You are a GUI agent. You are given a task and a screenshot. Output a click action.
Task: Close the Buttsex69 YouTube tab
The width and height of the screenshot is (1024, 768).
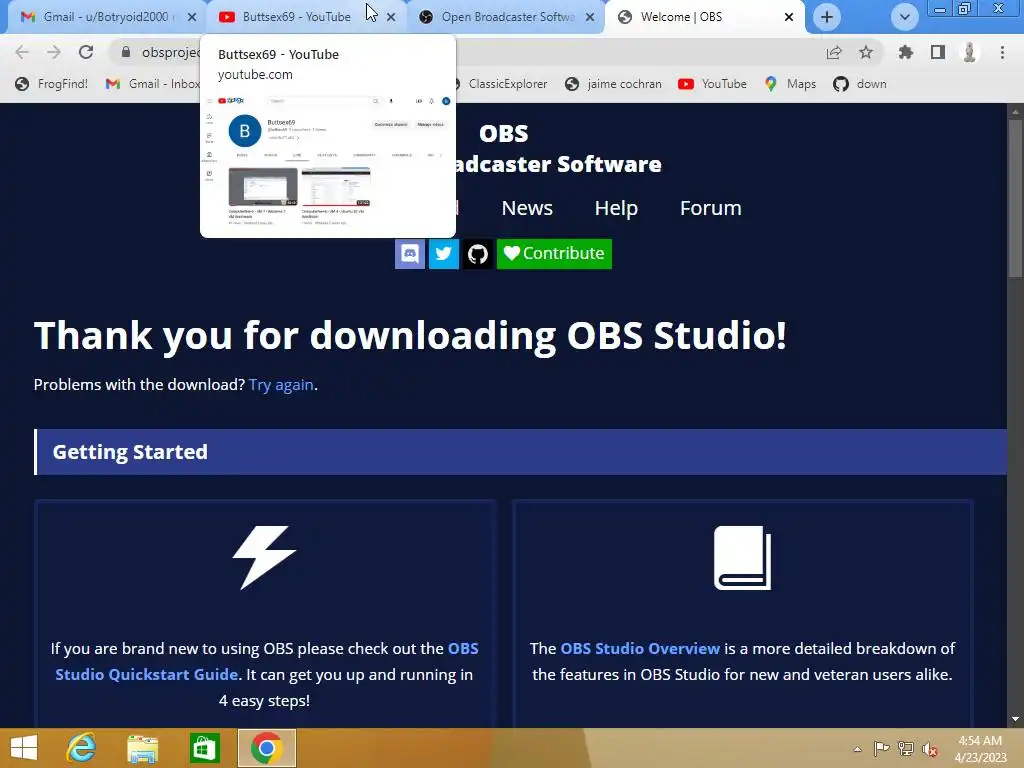pos(391,18)
